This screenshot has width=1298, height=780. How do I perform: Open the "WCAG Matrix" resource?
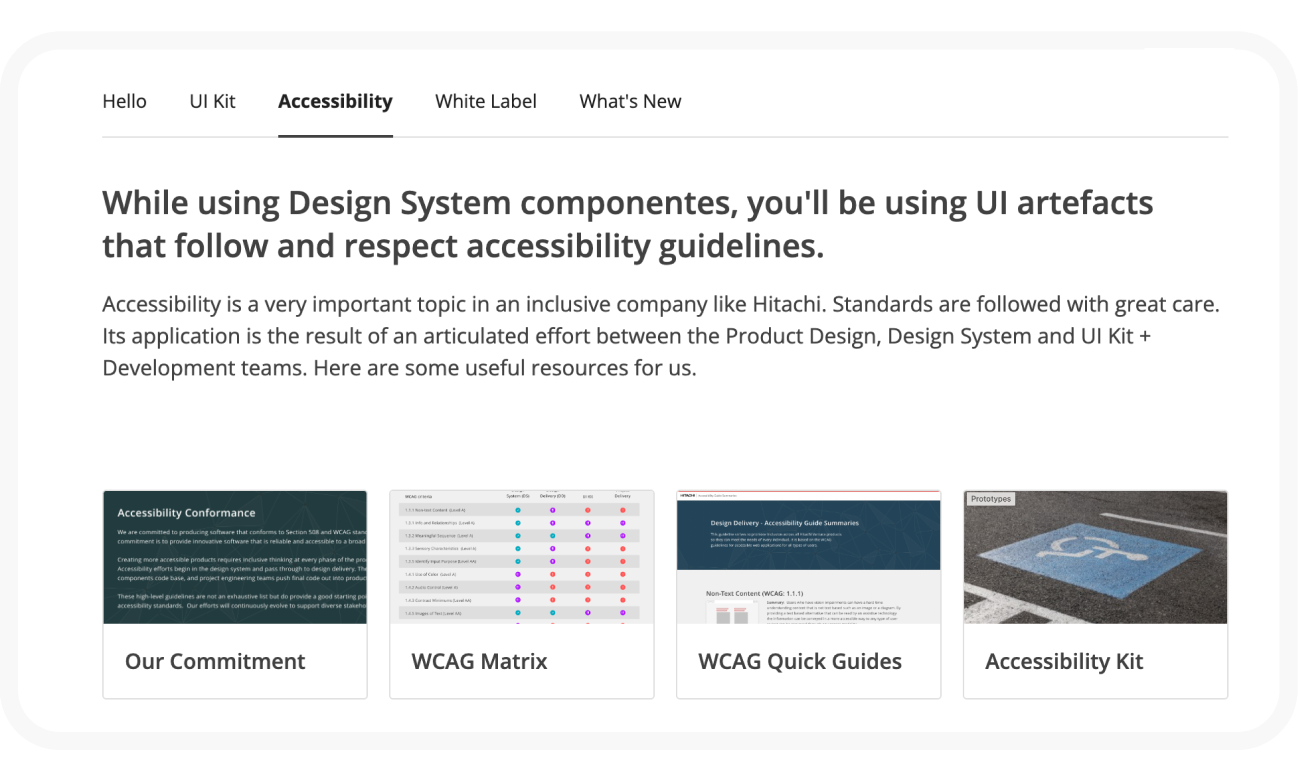[479, 661]
